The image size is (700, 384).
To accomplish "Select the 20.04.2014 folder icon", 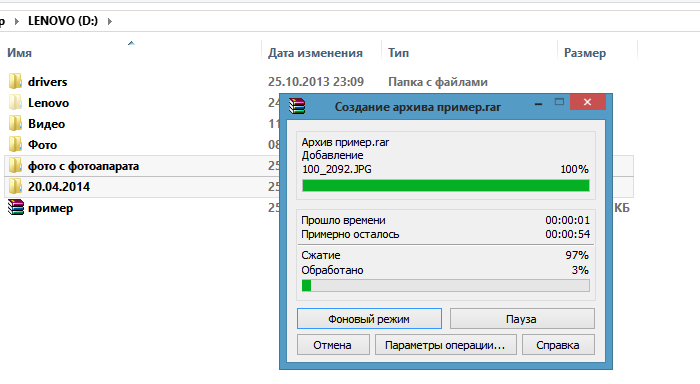I will pyautogui.click(x=15, y=186).
